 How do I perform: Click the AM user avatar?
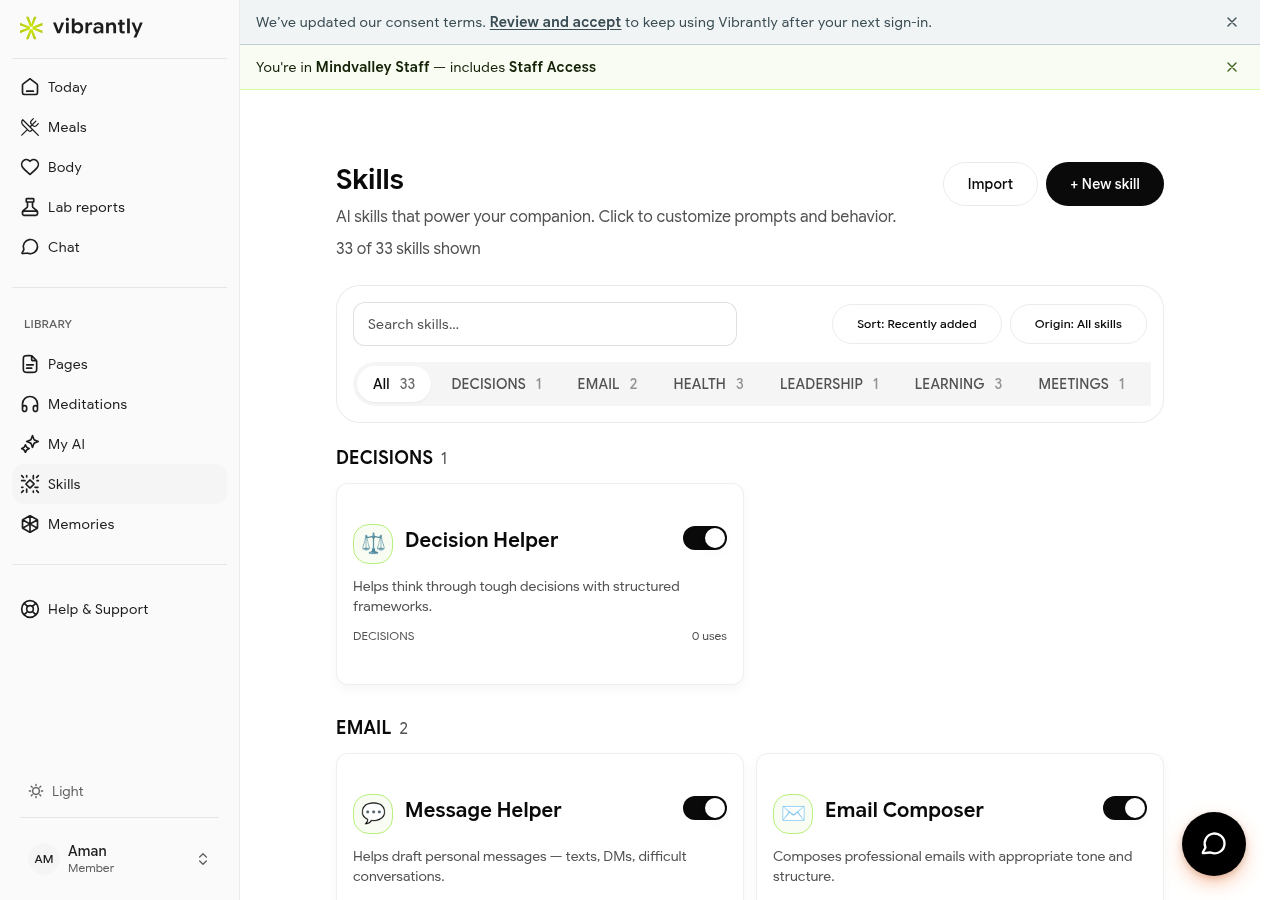(x=44, y=859)
